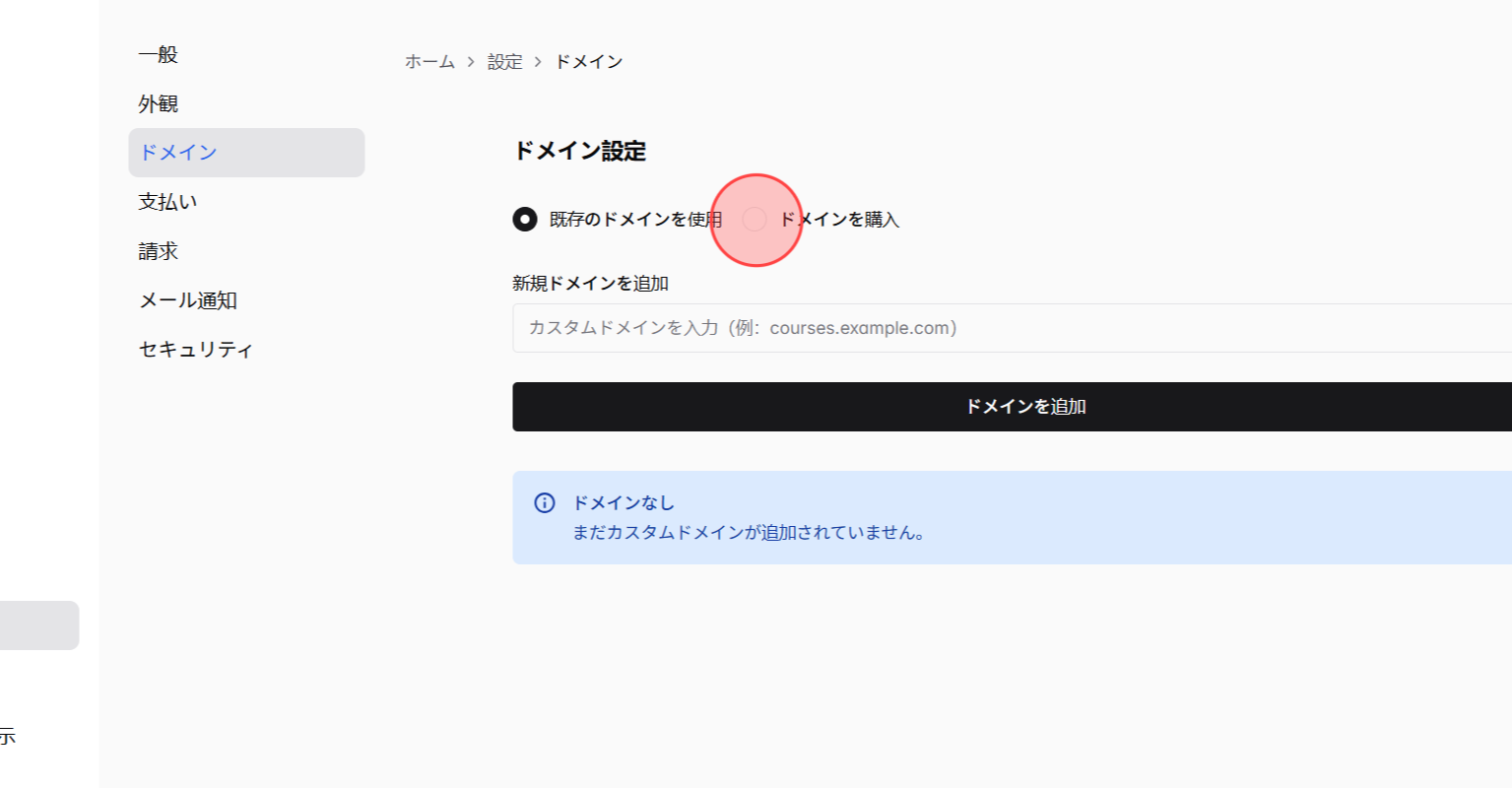Click the highlighted radio circle near ドメインを購入

tap(755, 219)
